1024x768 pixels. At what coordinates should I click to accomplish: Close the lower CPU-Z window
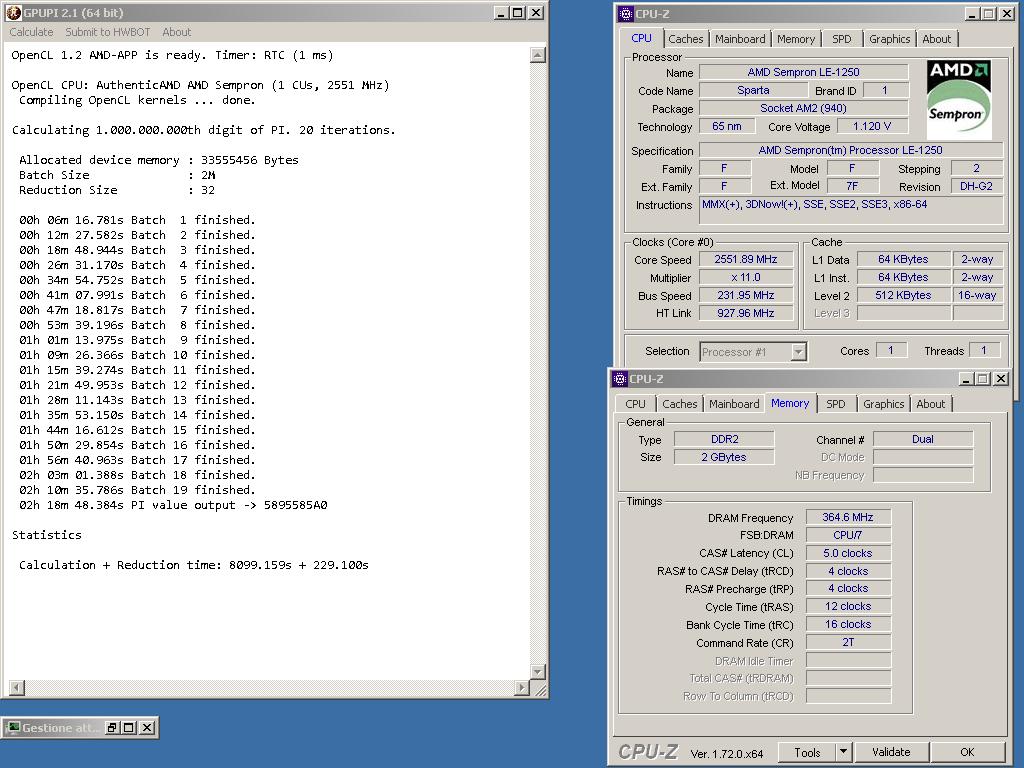pos(1001,379)
